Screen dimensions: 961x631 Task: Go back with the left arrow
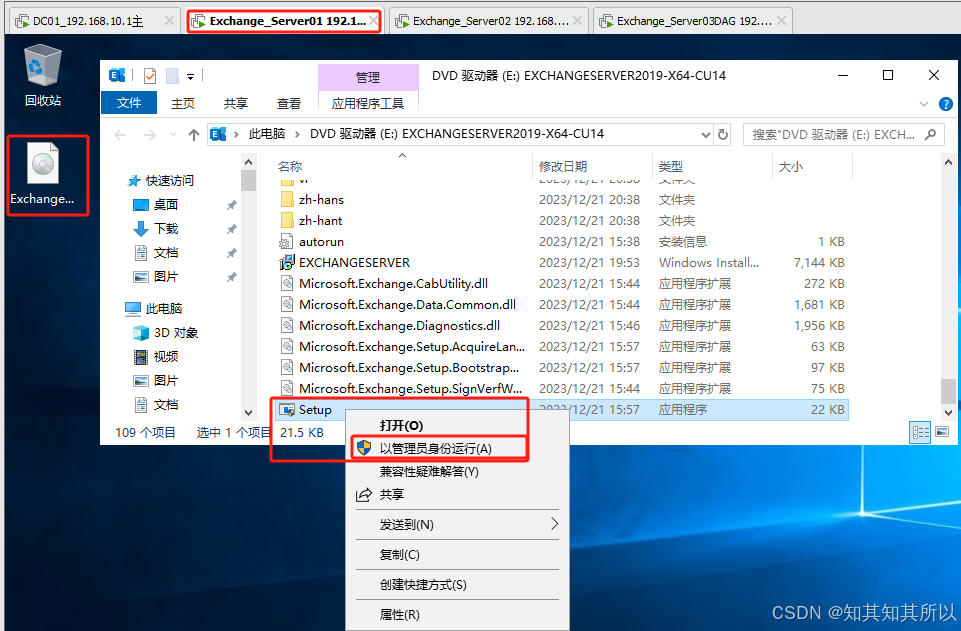(x=120, y=135)
